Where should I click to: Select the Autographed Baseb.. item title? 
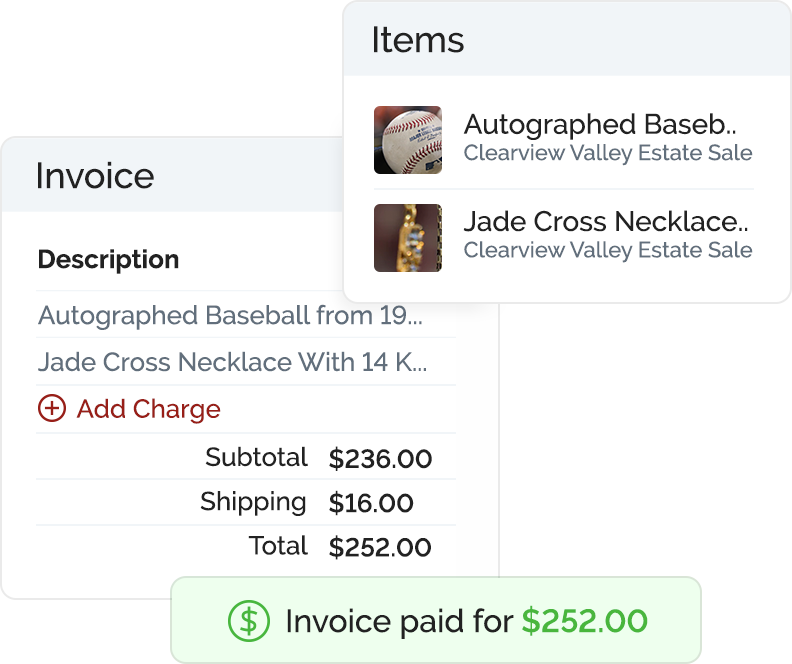click(600, 125)
